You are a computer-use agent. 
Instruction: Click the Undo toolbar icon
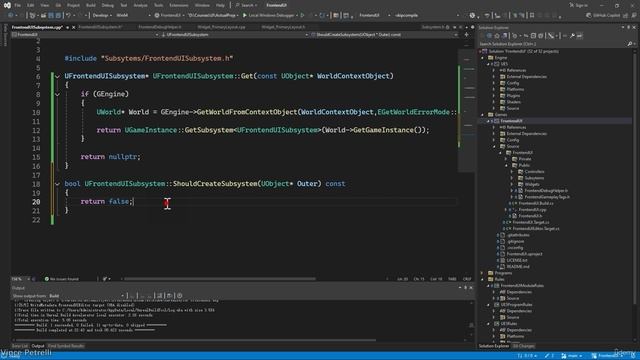68,16
